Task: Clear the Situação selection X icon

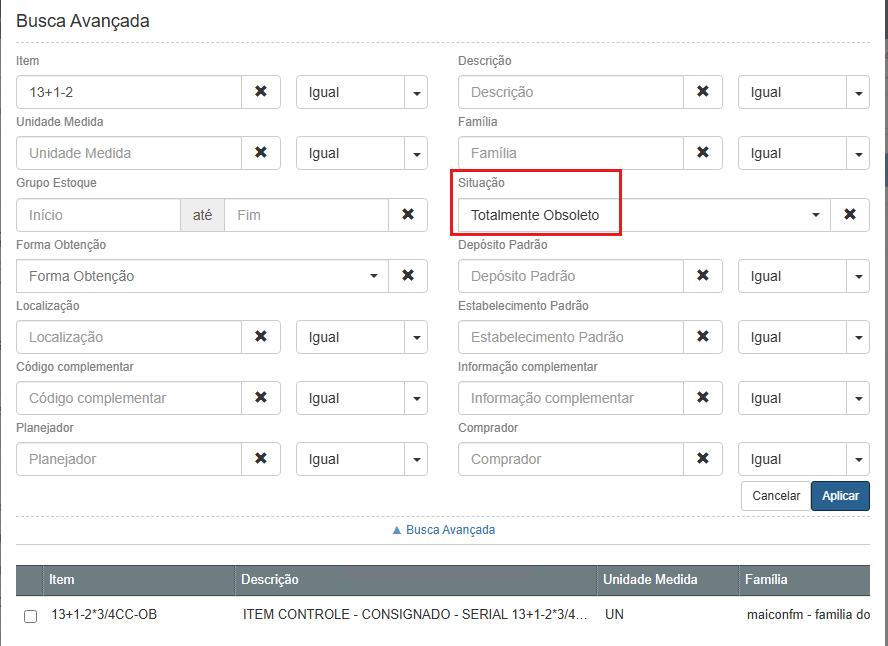Action: tap(850, 215)
